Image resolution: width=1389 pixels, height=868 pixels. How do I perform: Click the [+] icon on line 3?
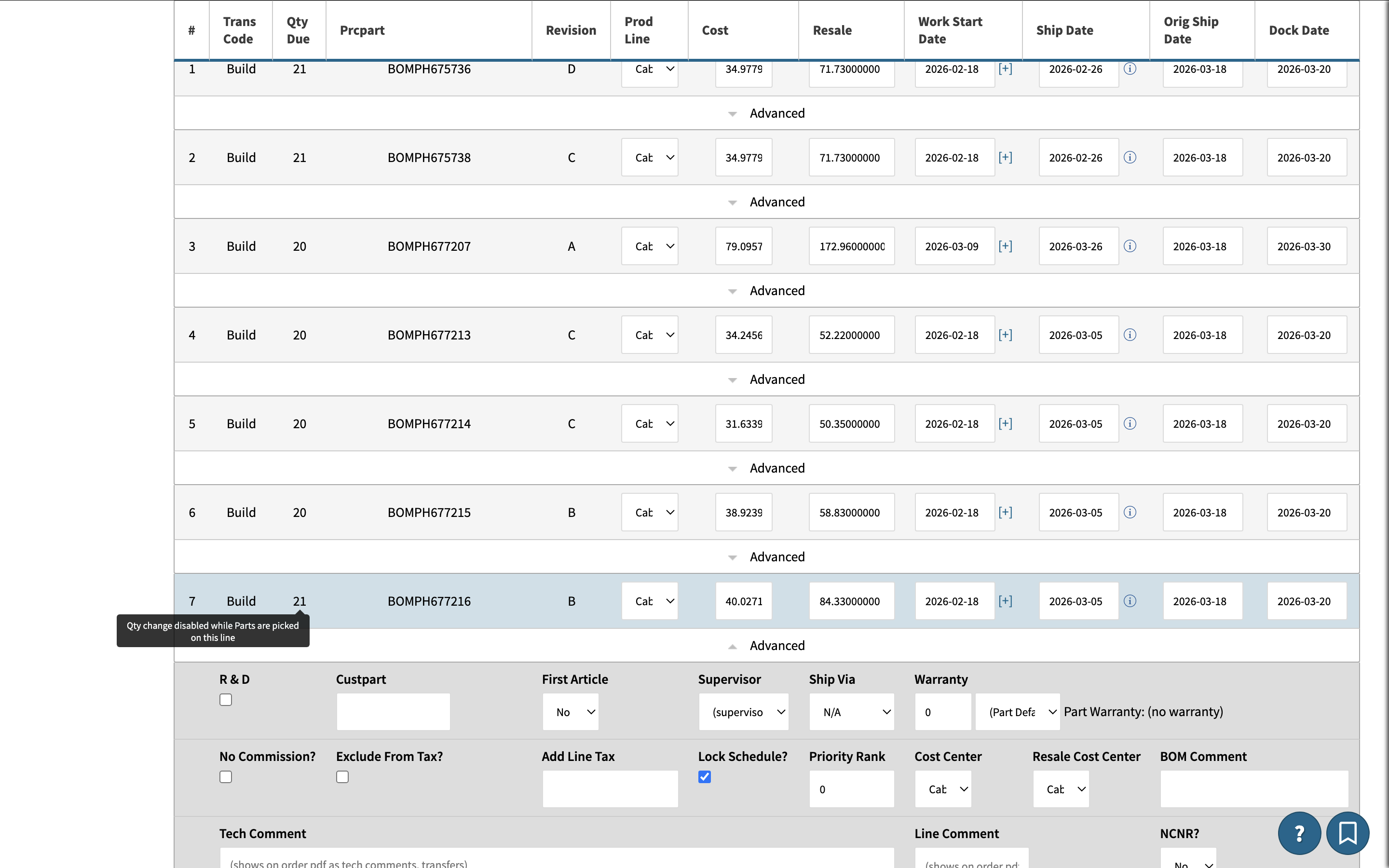coord(1005,246)
